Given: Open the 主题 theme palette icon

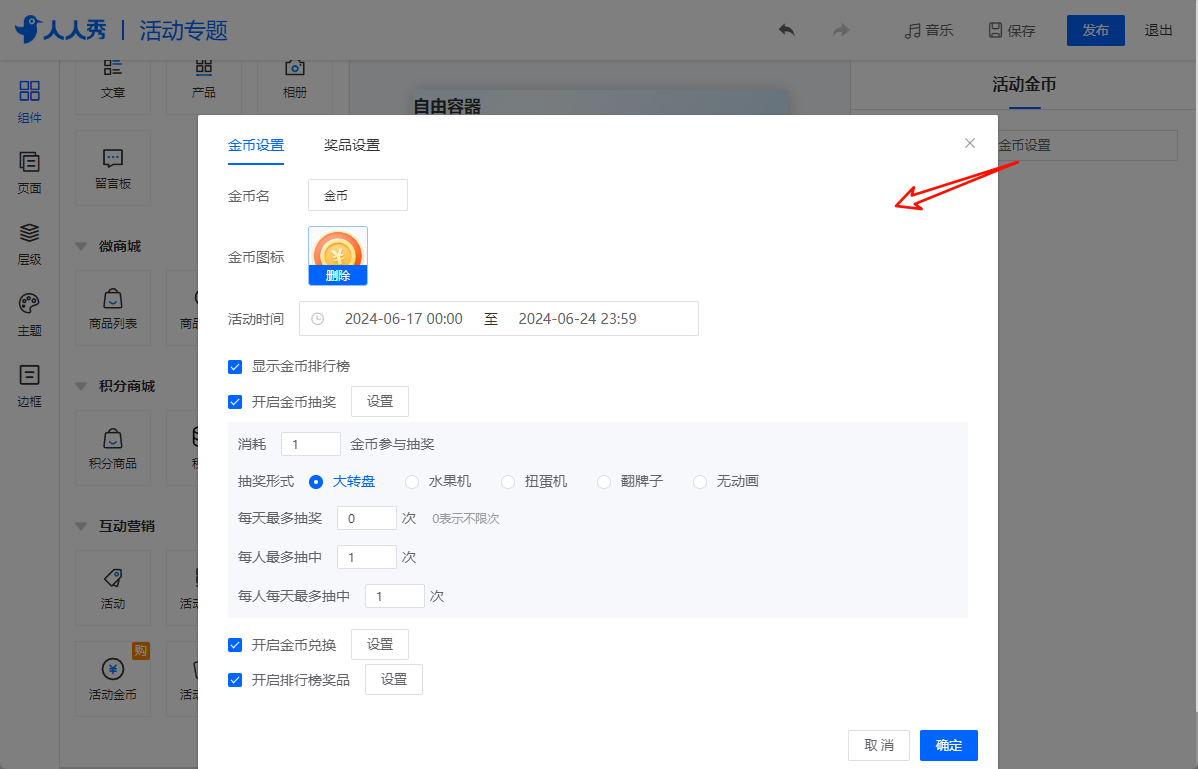Looking at the screenshot, I should [x=29, y=303].
